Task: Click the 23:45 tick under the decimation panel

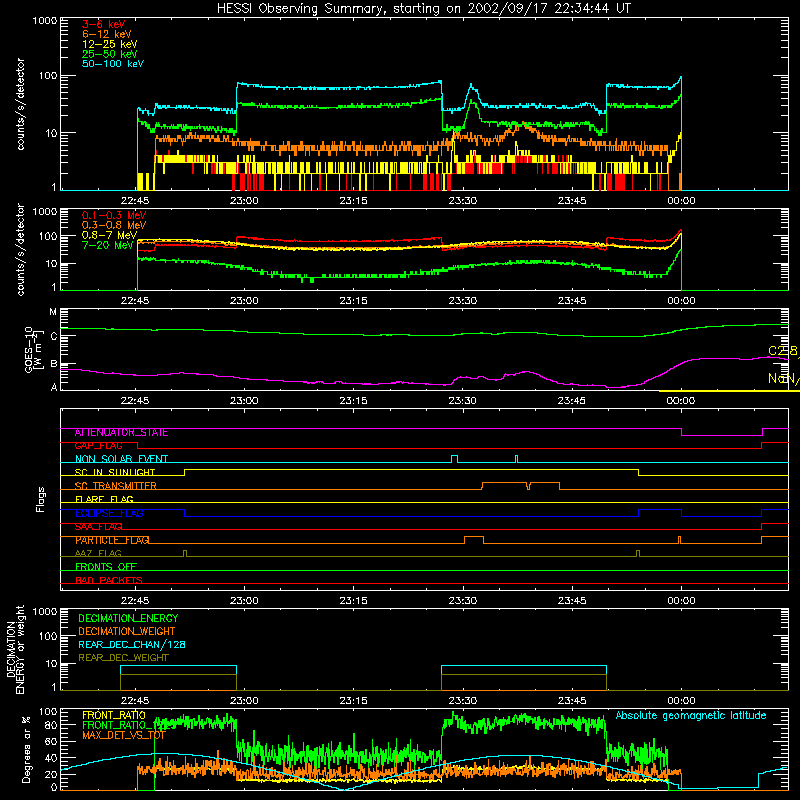Action: click(x=571, y=701)
